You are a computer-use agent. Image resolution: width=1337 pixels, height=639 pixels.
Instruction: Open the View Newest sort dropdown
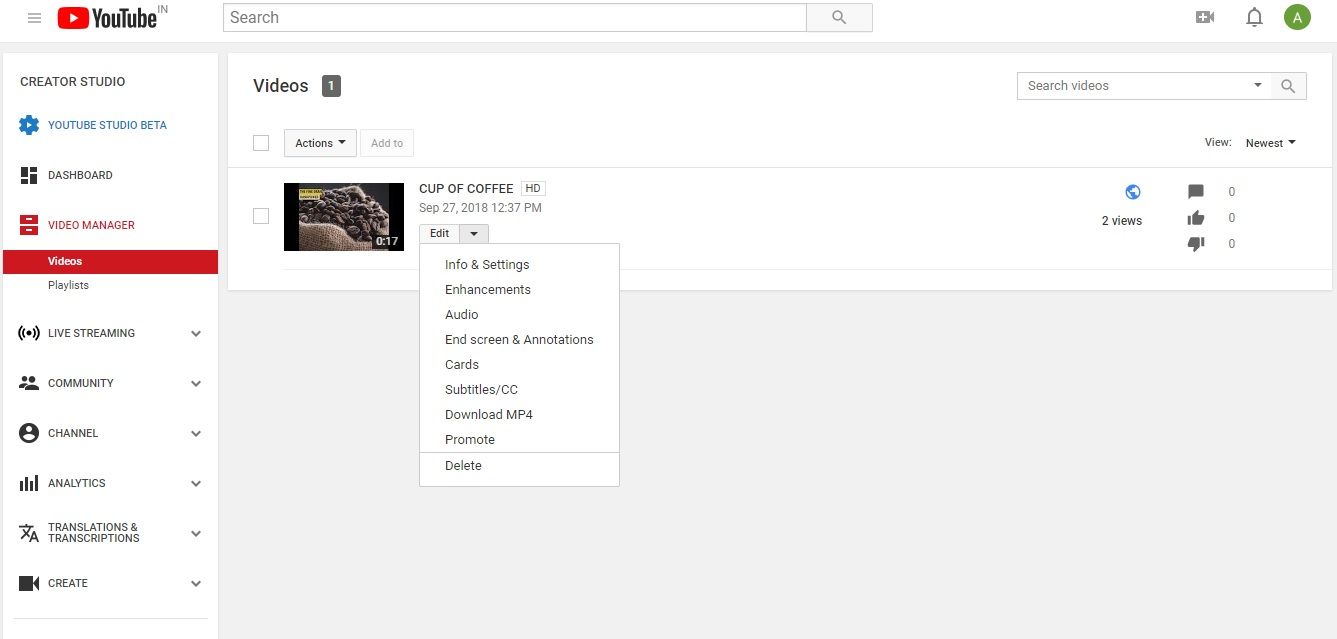1270,143
